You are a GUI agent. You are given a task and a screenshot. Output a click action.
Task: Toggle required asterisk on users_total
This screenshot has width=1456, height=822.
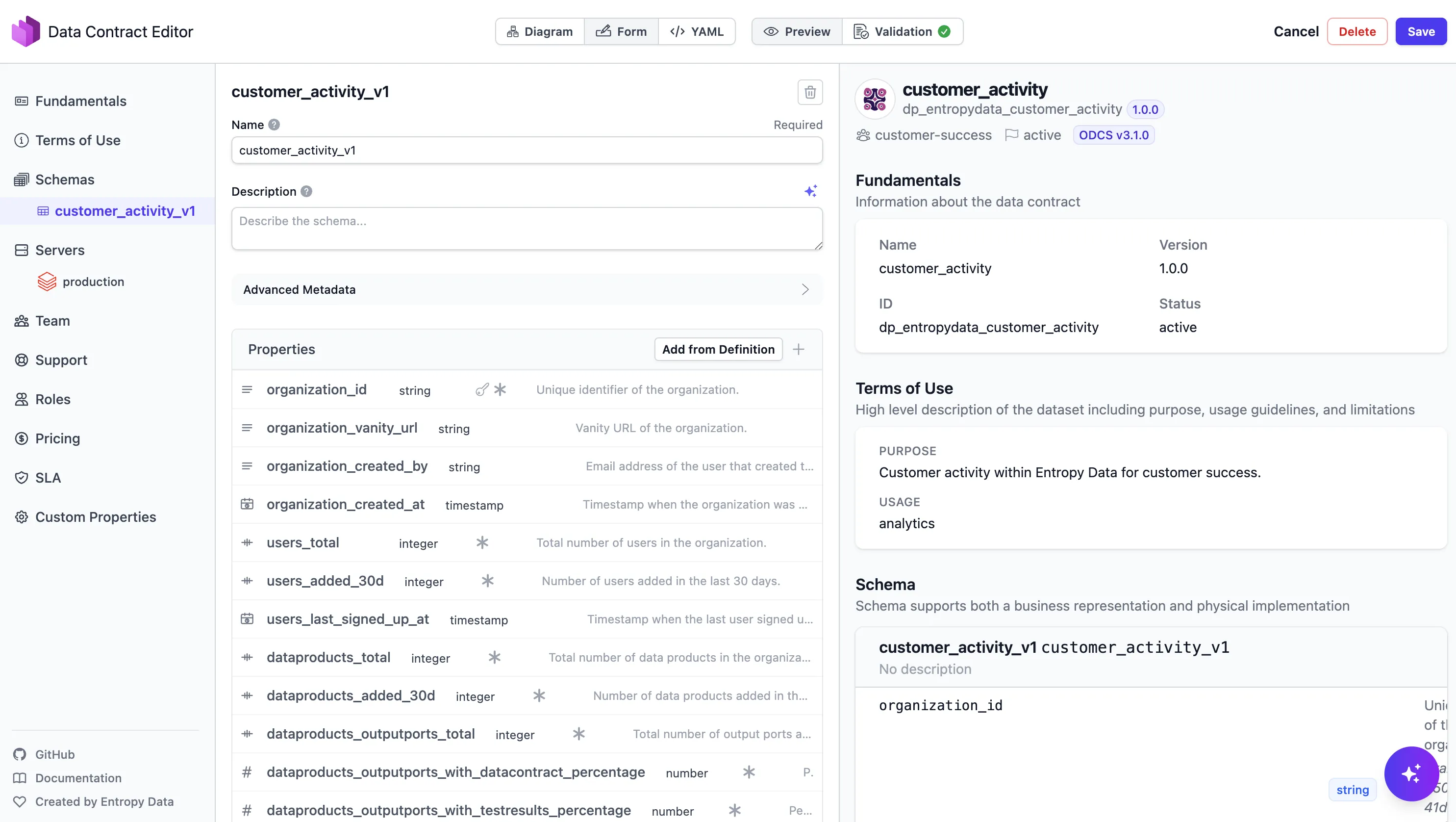481,543
